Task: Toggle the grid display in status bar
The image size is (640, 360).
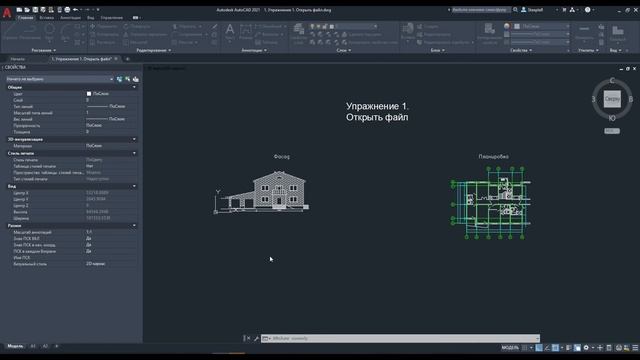Action: coord(524,348)
